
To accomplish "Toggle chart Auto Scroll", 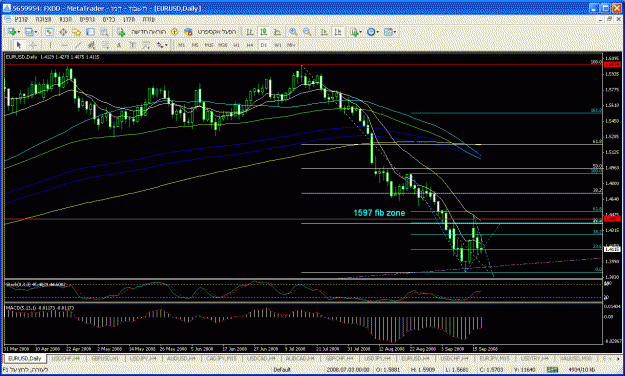I will click(324, 32).
